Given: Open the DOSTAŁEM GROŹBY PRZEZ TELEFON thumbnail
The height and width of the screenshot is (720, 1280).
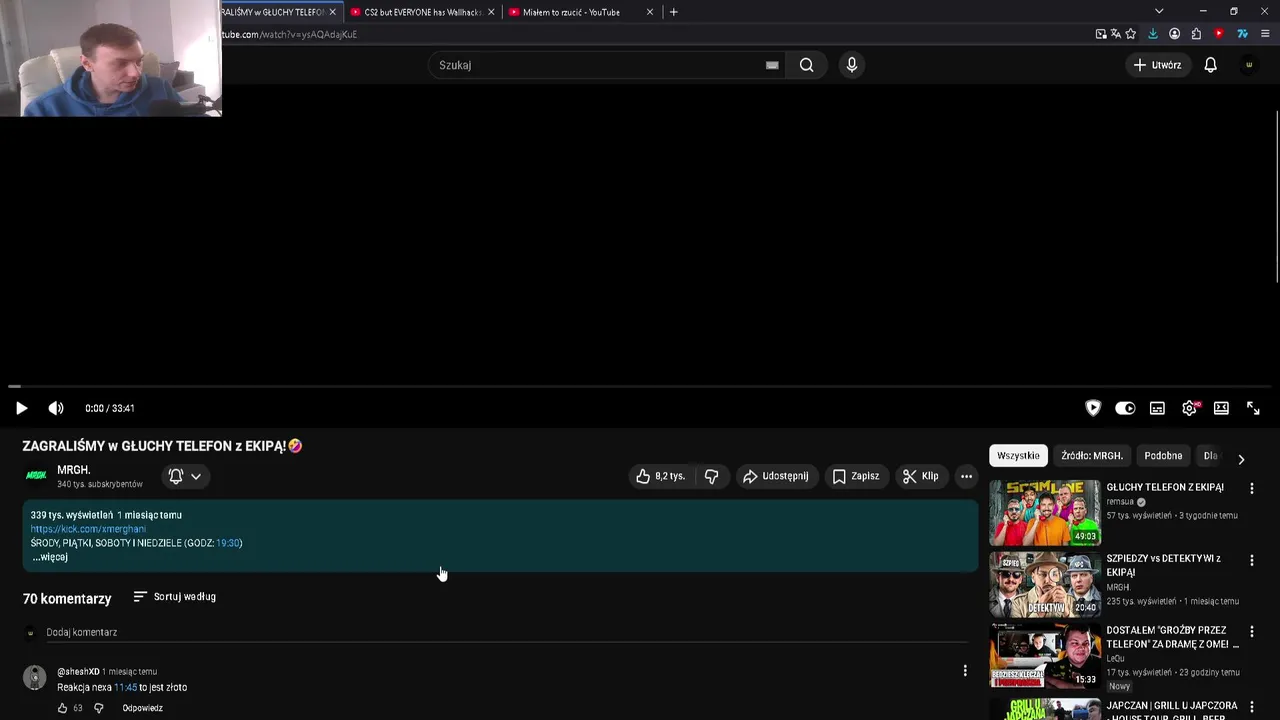Looking at the screenshot, I should tap(1045, 656).
